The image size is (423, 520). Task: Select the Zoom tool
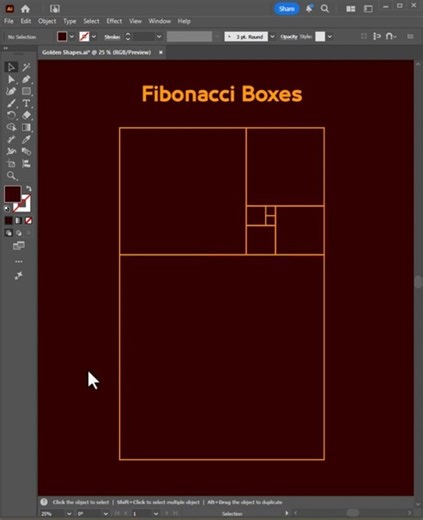(11, 176)
